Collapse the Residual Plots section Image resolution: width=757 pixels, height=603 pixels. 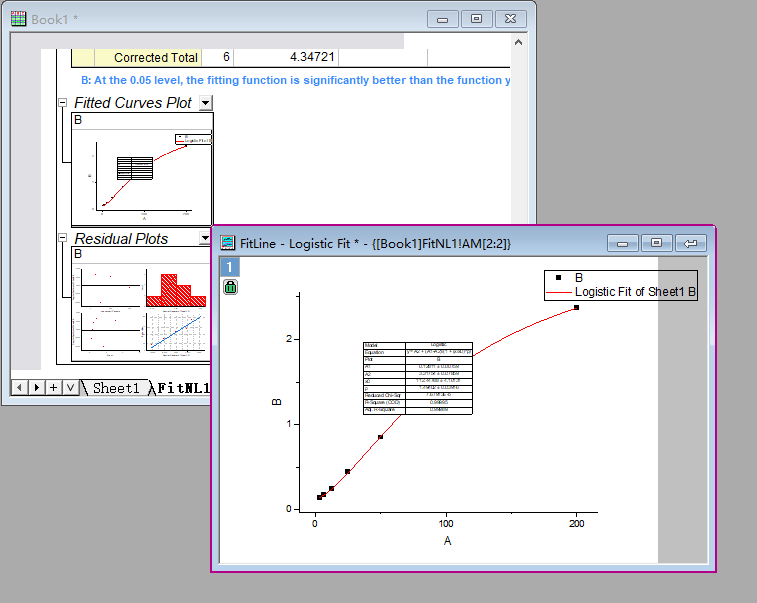tap(63, 238)
